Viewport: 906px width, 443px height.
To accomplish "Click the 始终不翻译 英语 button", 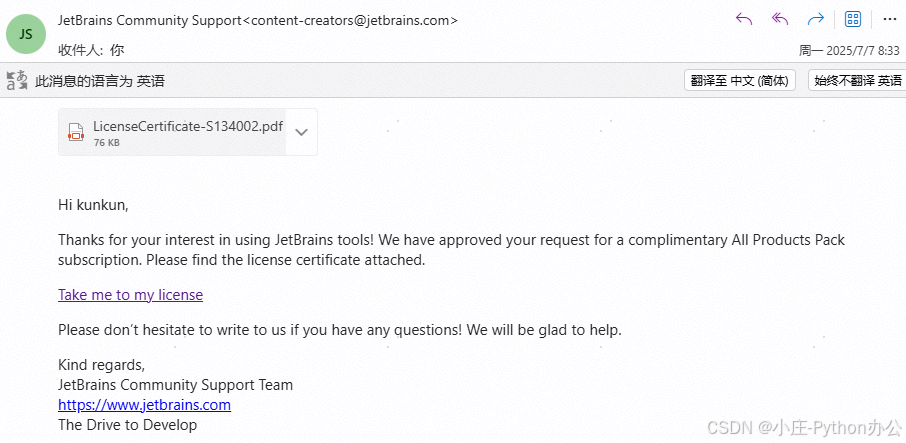I will [x=857, y=81].
